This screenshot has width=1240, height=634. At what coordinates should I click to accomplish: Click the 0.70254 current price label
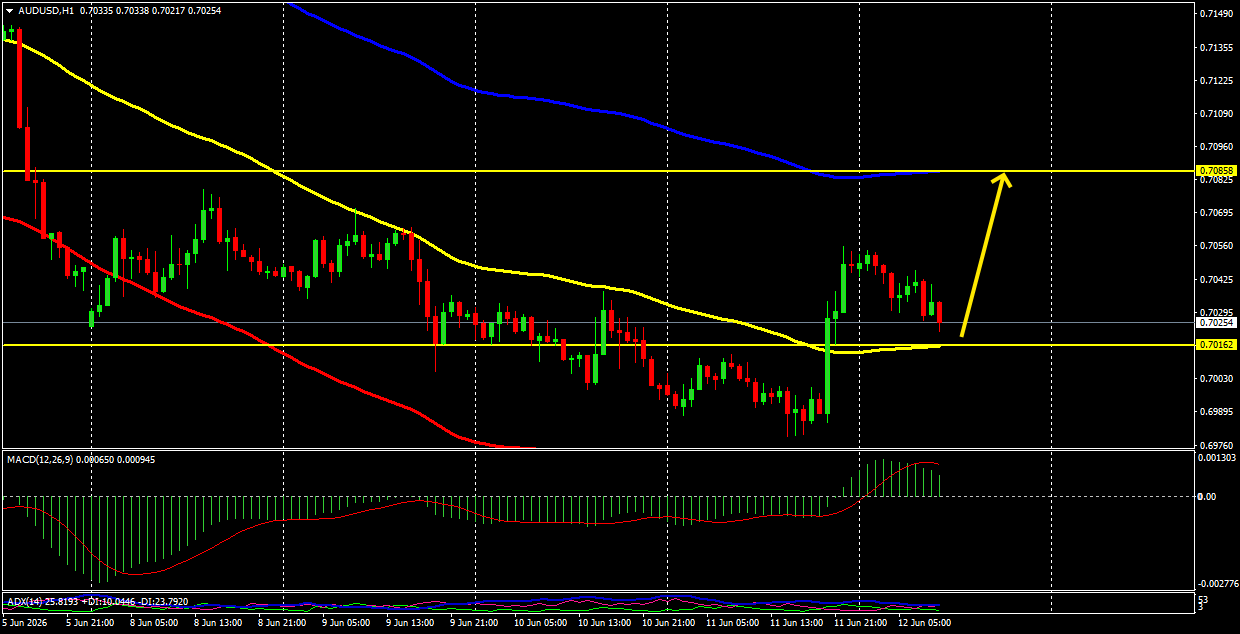[1217, 322]
